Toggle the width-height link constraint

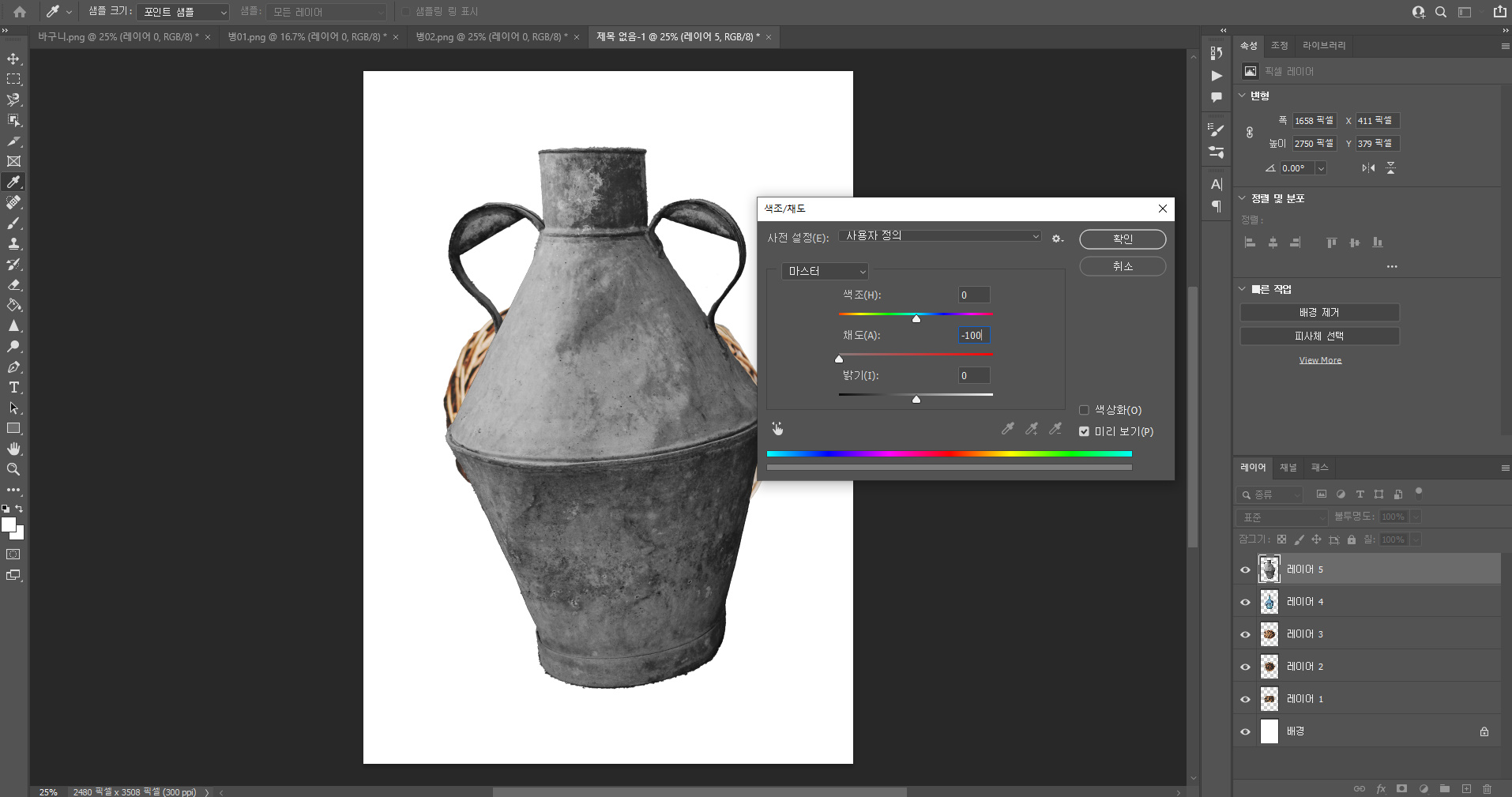pos(1250,132)
